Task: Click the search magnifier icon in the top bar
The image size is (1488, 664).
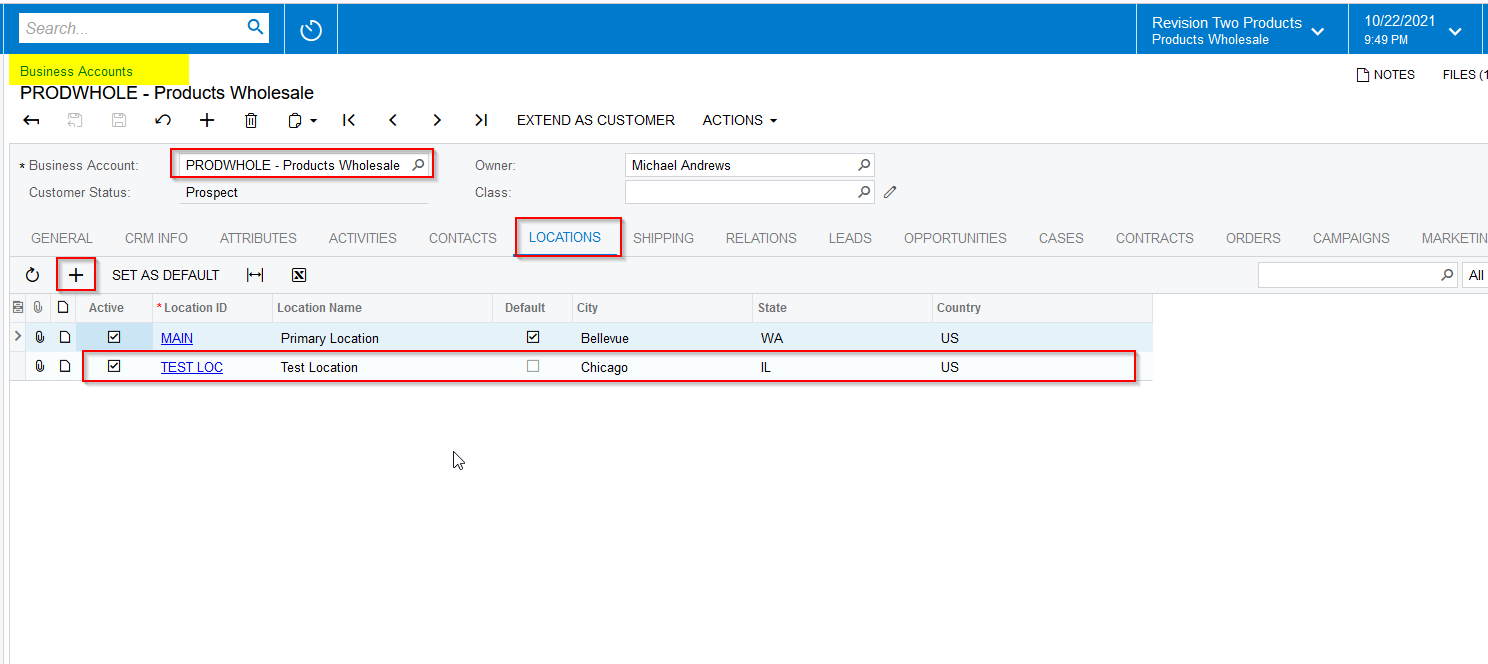Action: pos(255,27)
